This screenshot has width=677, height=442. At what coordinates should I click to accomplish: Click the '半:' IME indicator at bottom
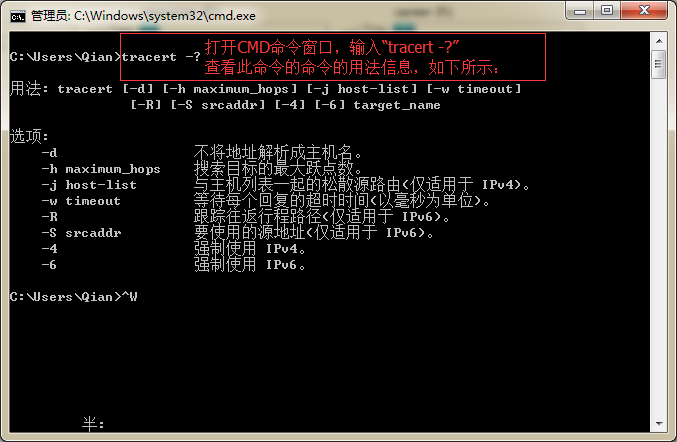pos(93,424)
